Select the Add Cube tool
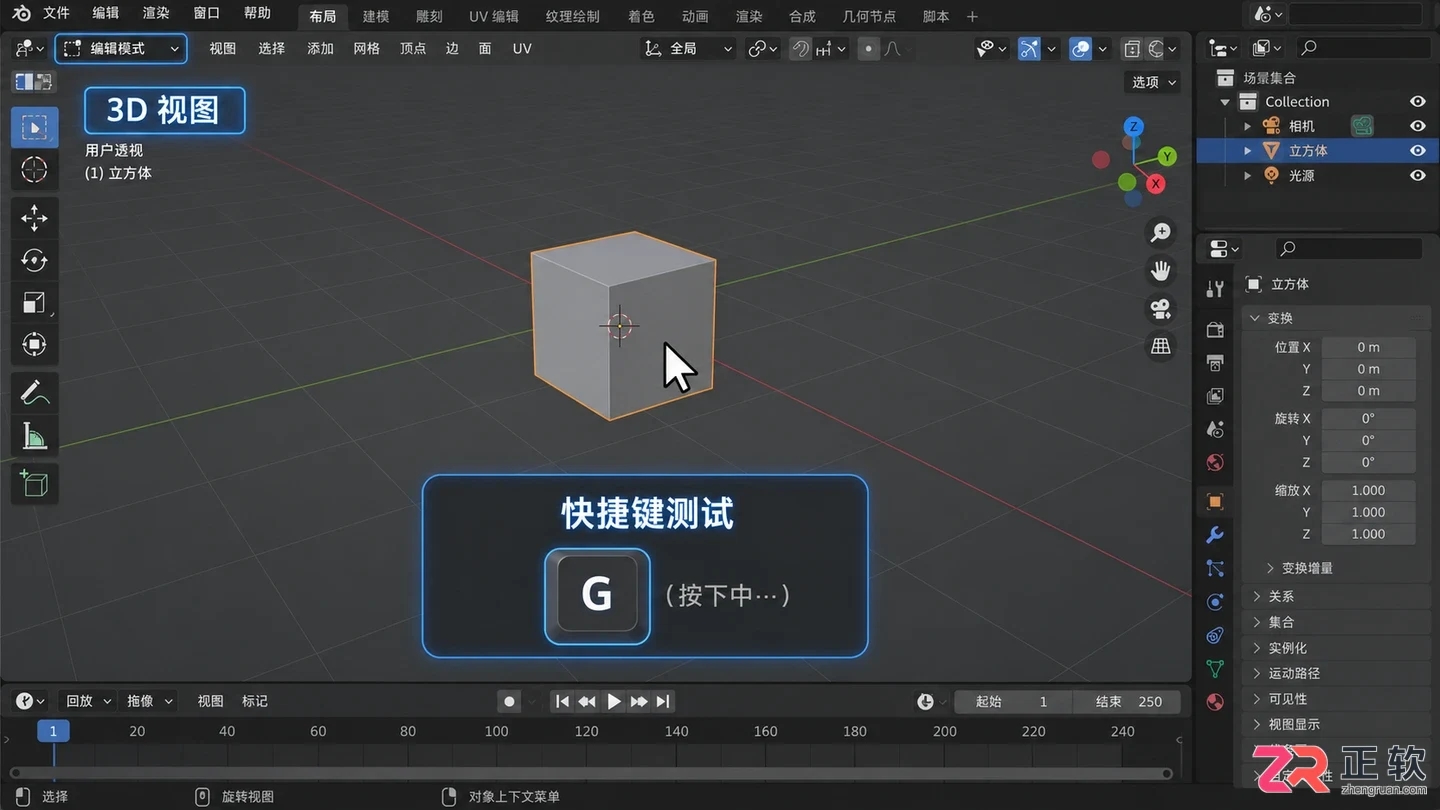Screen dimensions: 1440x810 point(34,483)
